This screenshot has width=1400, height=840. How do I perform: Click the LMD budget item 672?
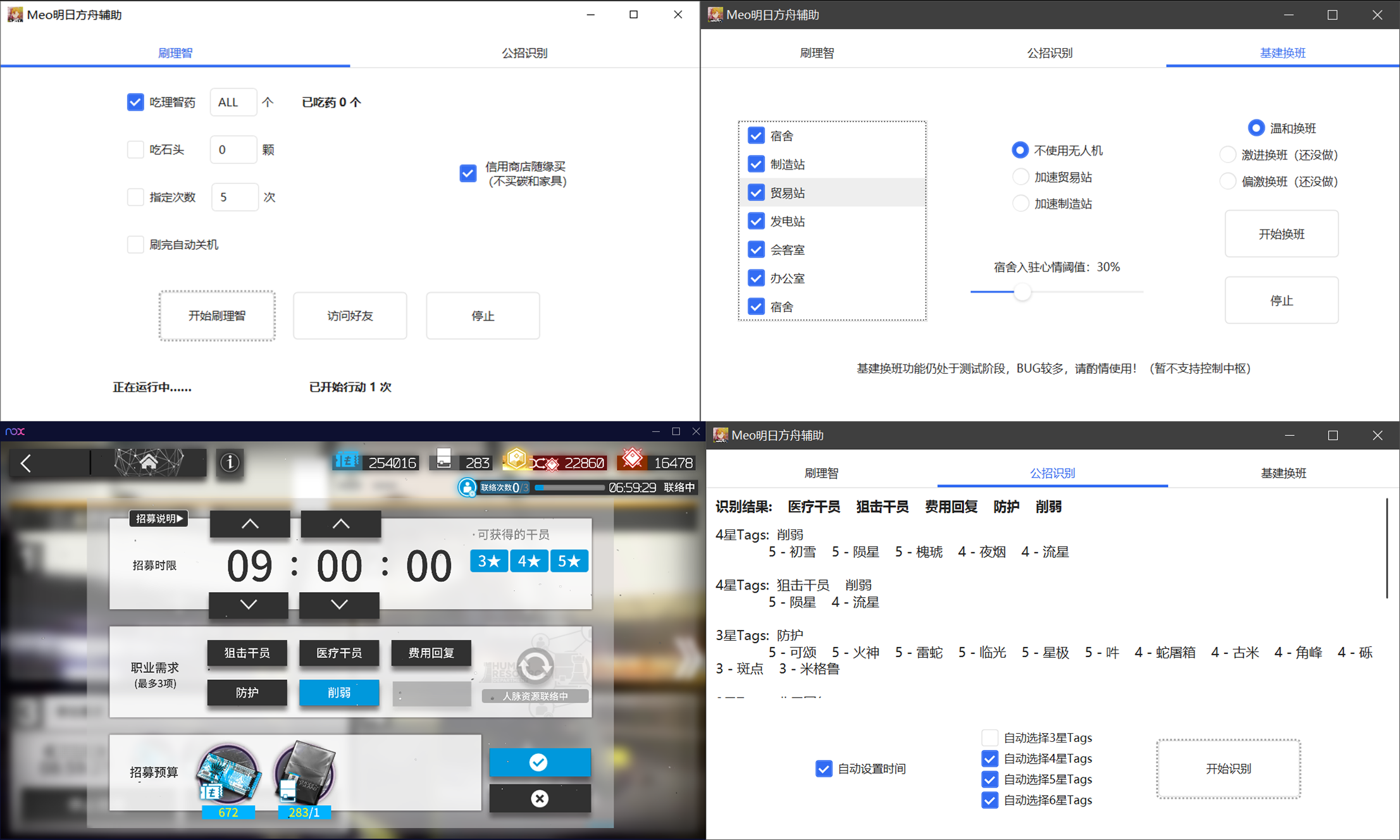pos(228,782)
